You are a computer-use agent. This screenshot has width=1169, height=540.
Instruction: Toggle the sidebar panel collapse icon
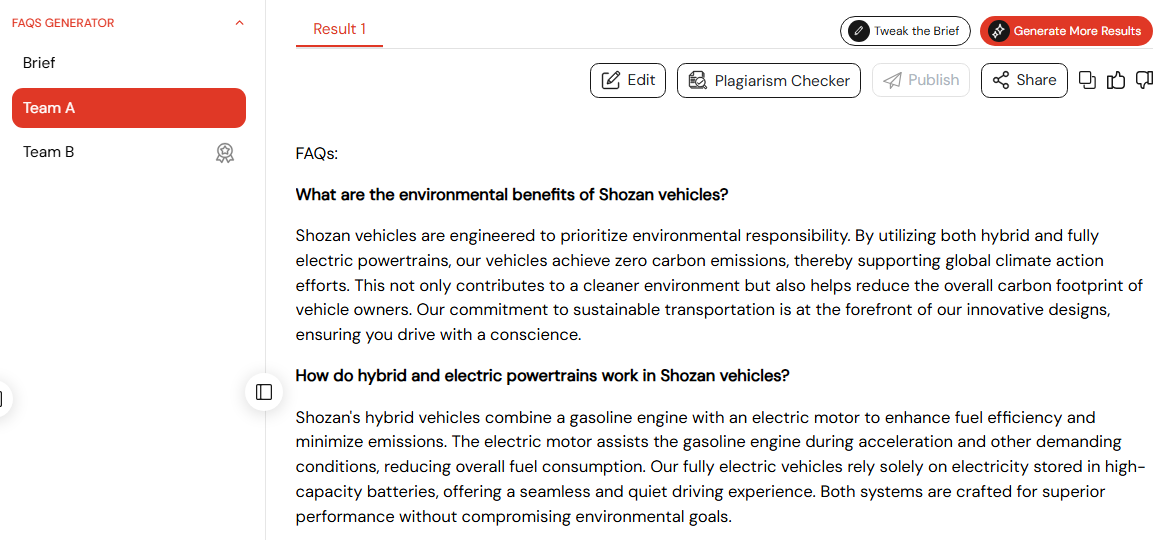pyautogui.click(x=264, y=392)
